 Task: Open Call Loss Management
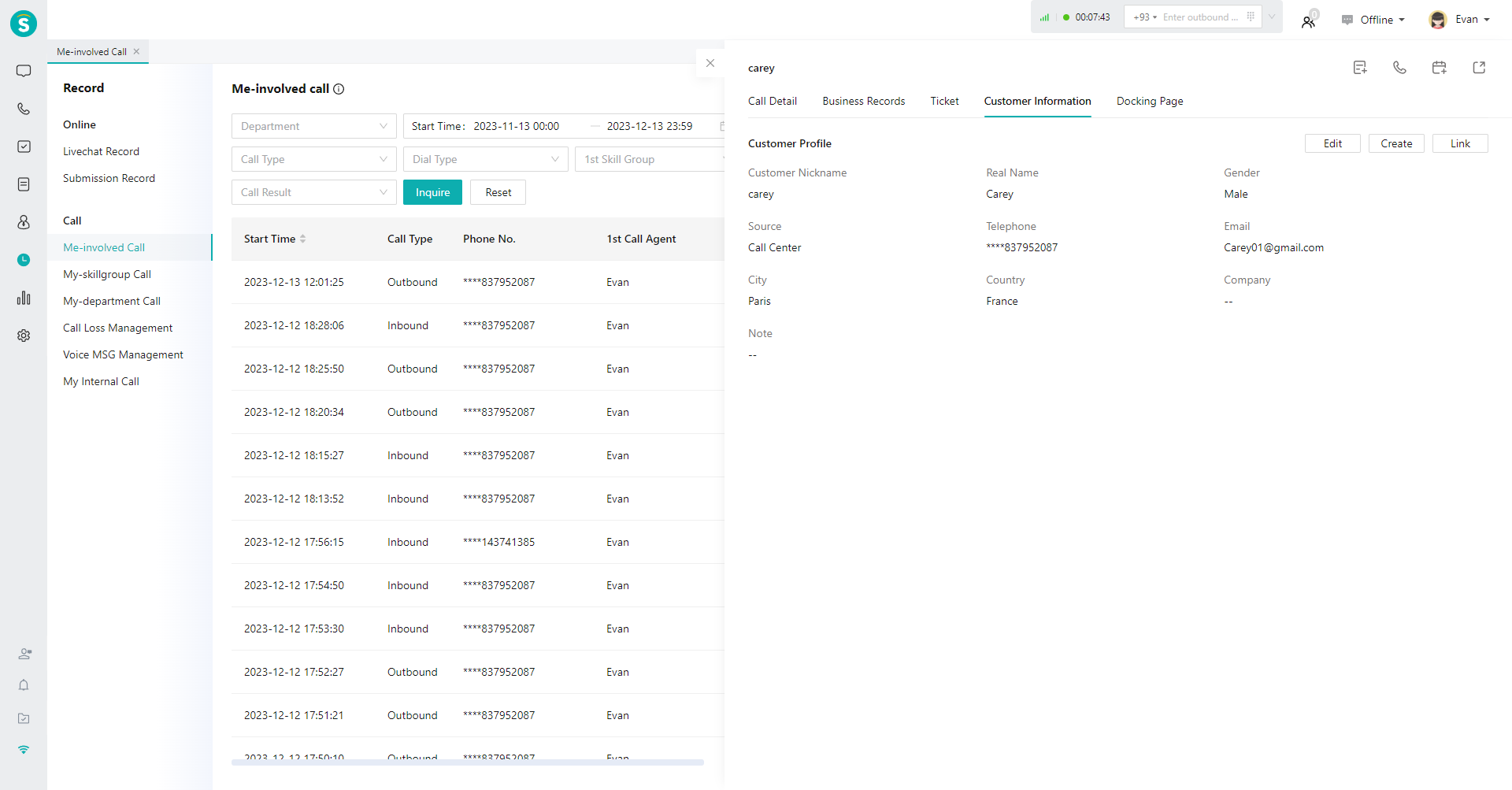pyautogui.click(x=117, y=328)
